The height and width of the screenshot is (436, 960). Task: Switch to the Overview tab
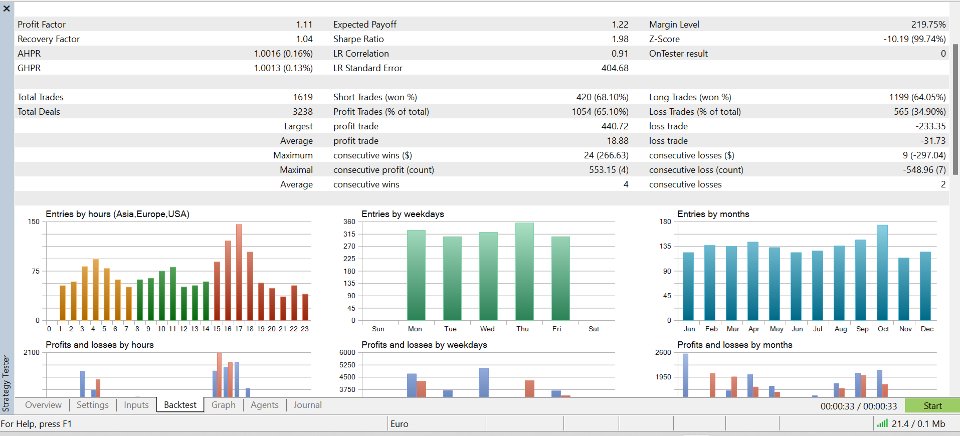point(43,405)
